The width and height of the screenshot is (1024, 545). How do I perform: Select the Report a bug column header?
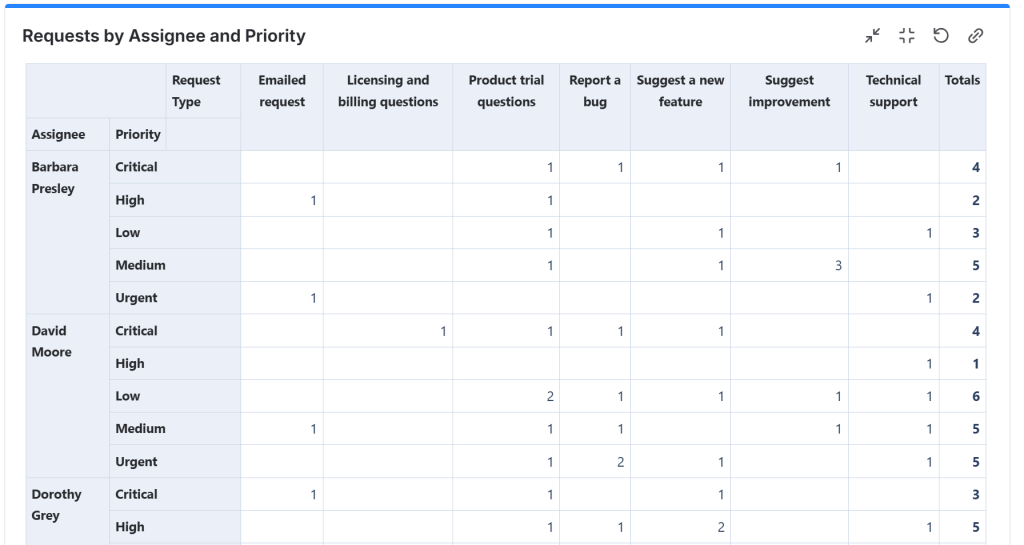pyautogui.click(x=595, y=91)
